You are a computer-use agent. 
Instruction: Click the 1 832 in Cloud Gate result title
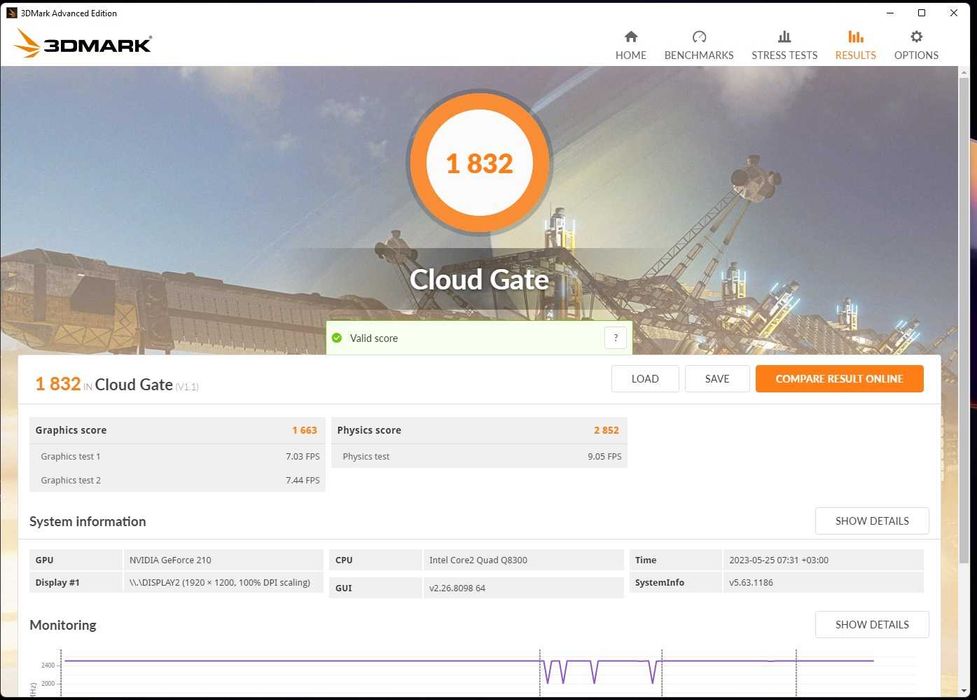[117, 384]
